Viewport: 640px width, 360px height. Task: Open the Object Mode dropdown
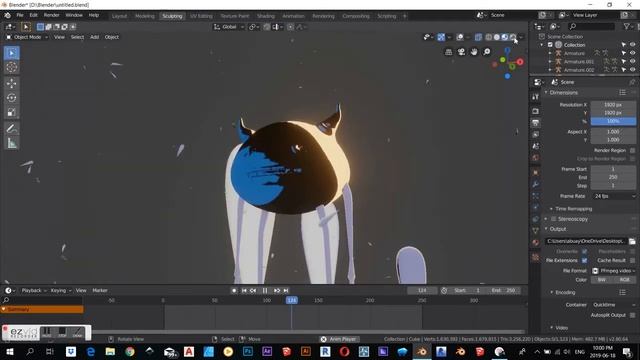point(27,37)
